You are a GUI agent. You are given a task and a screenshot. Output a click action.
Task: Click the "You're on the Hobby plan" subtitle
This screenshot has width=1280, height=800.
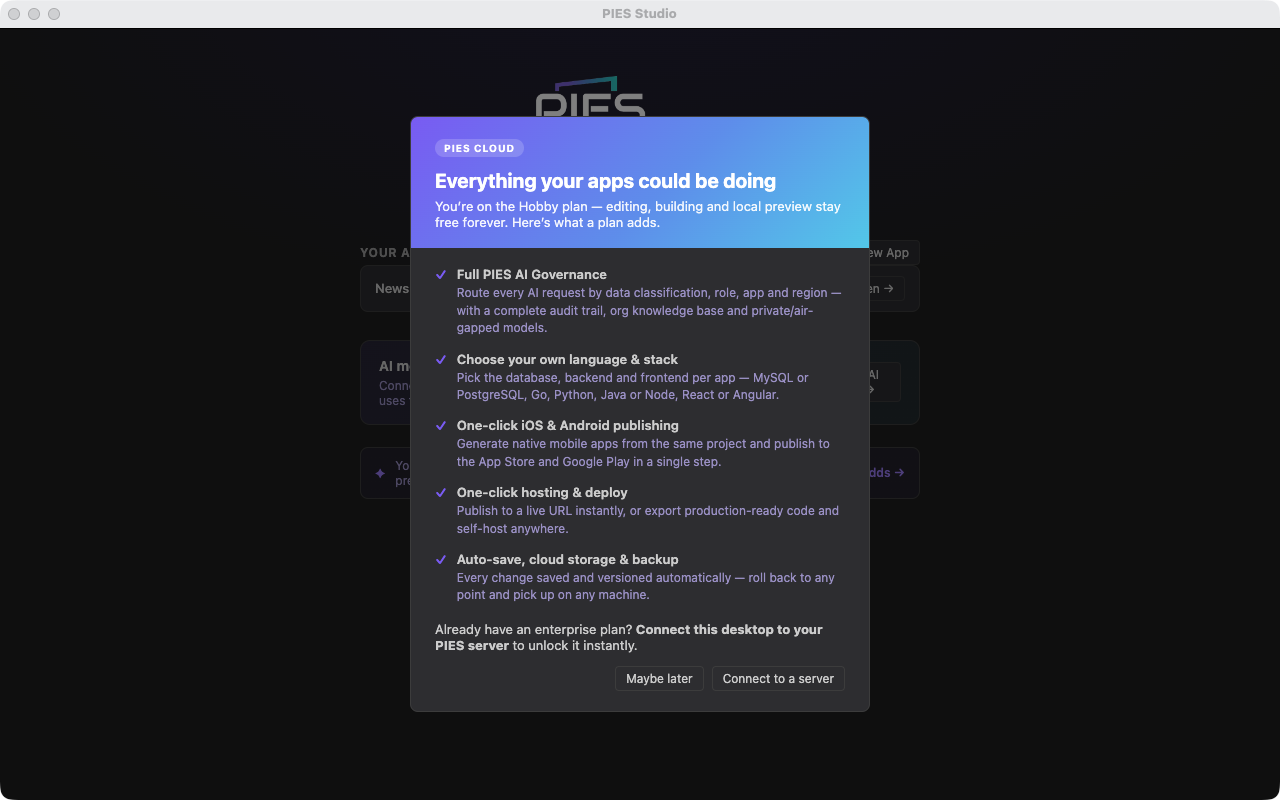pos(638,214)
